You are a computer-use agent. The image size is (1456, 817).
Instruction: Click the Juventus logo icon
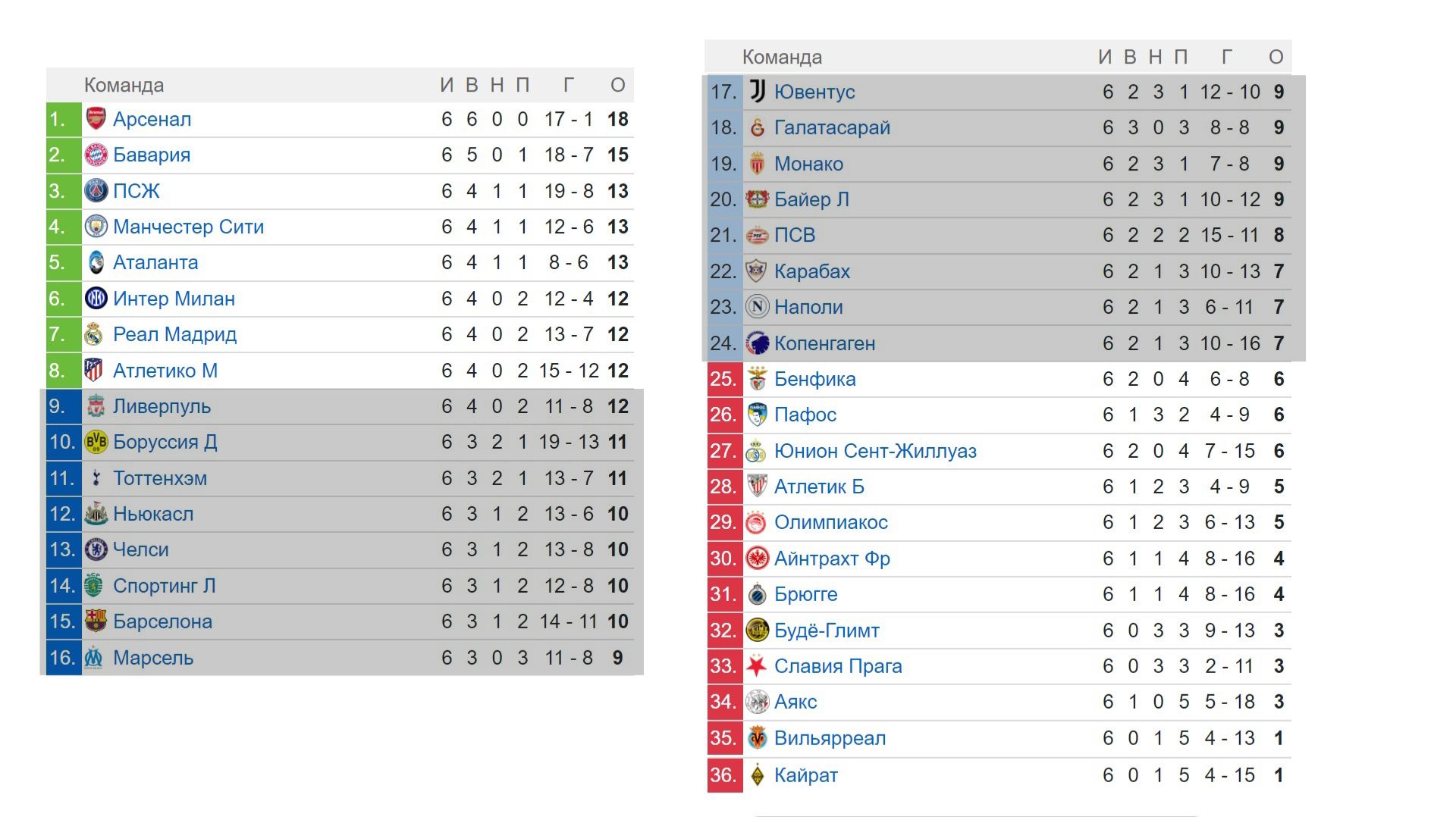[x=757, y=92]
